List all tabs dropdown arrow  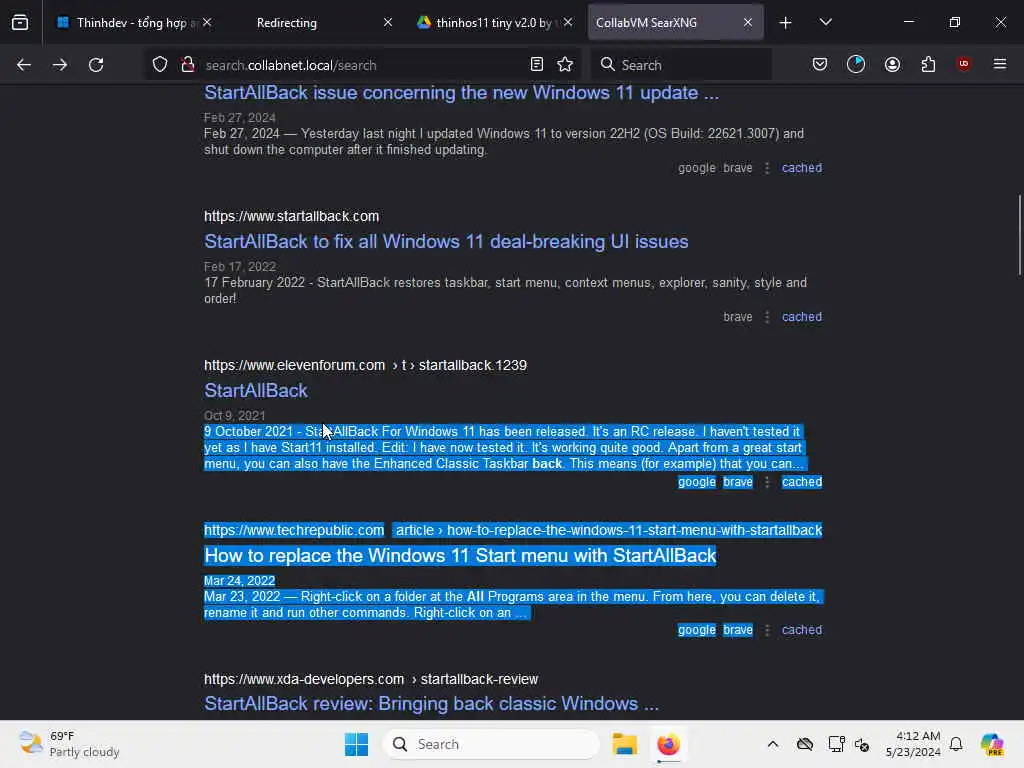825,22
